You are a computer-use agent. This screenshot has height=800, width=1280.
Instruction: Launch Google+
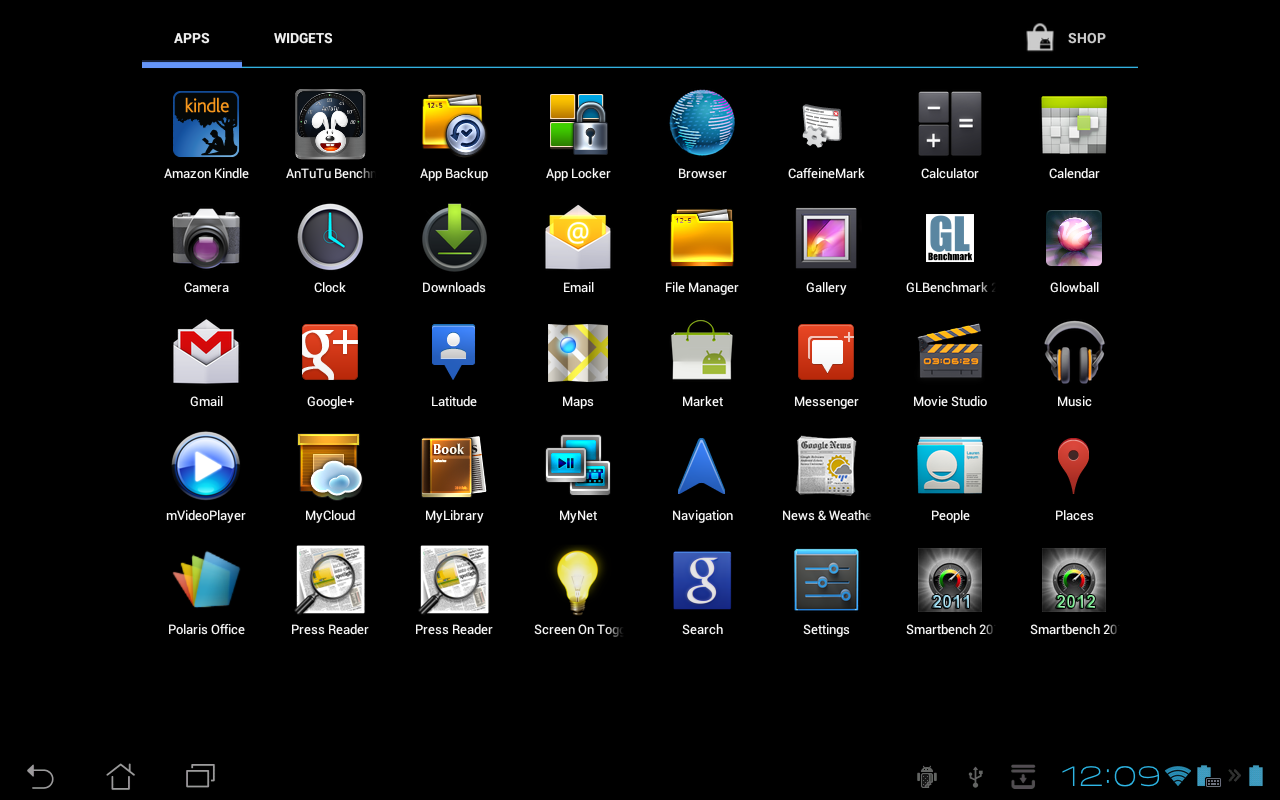330,352
